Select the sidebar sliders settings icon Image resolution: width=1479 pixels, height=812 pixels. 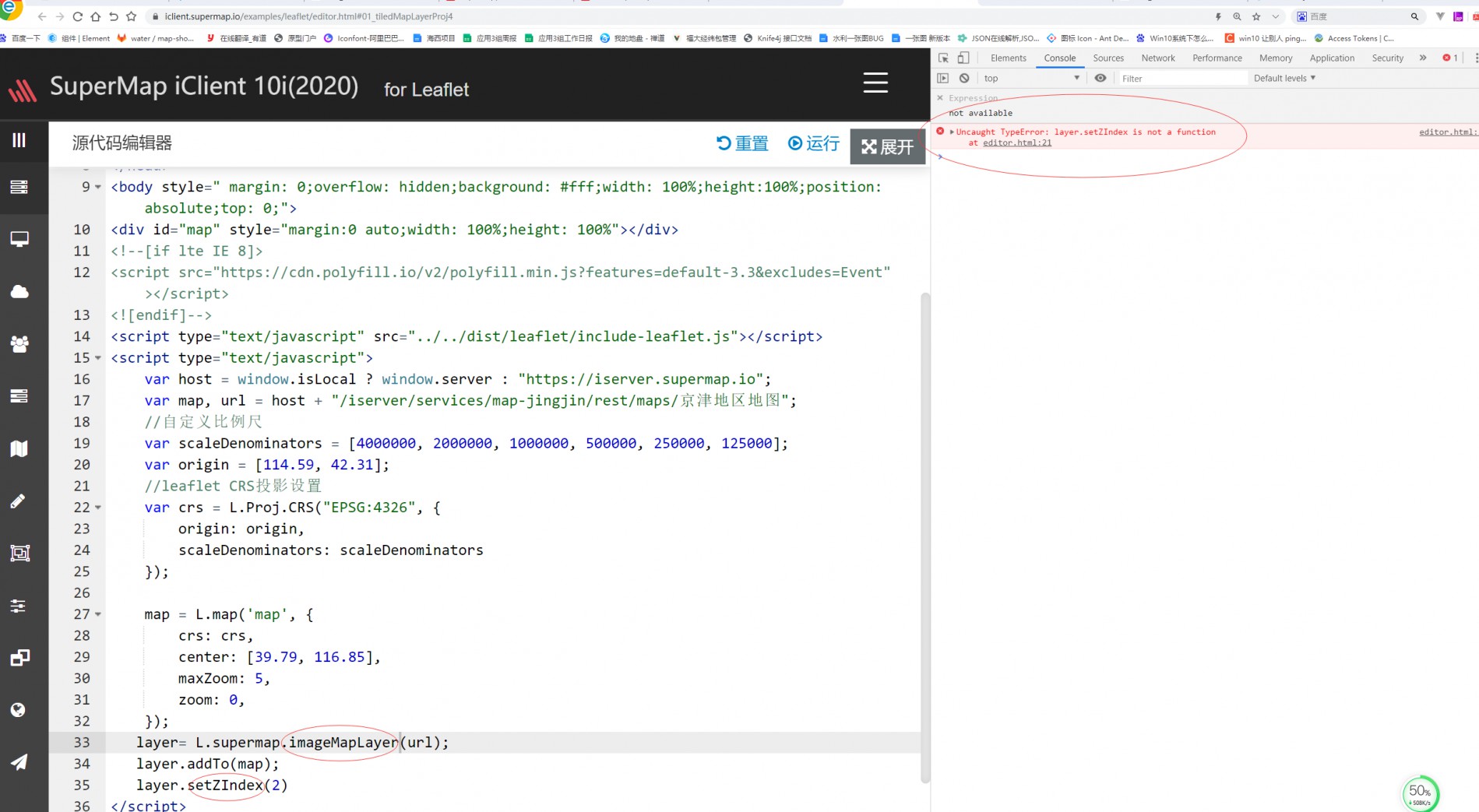pyautogui.click(x=19, y=606)
